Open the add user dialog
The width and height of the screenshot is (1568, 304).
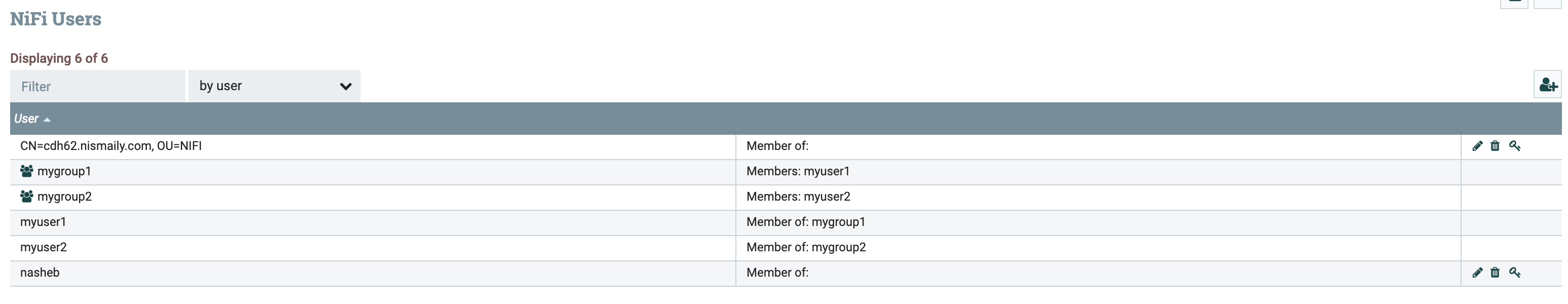(1549, 85)
